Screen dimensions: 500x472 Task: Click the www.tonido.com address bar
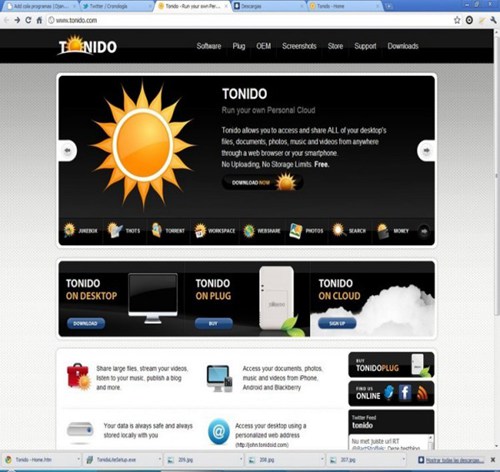(250, 20)
